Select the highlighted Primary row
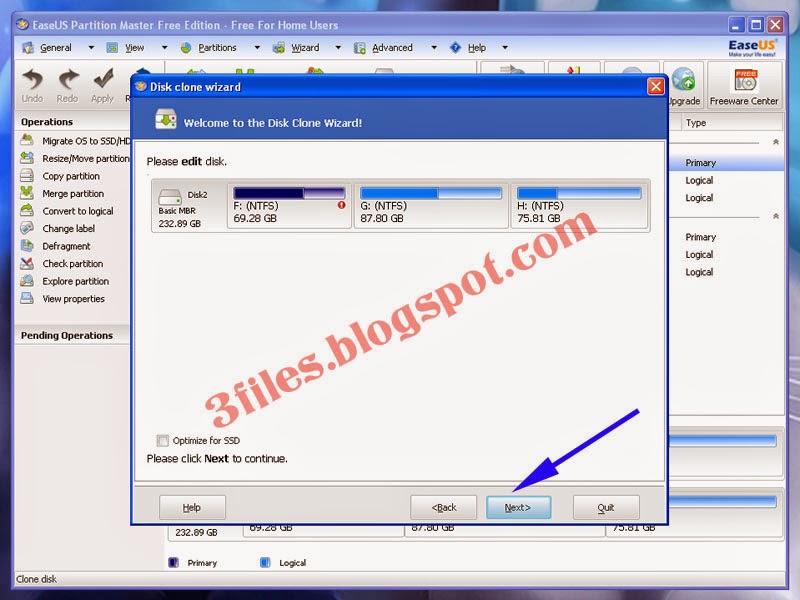The image size is (800, 600). [x=727, y=163]
